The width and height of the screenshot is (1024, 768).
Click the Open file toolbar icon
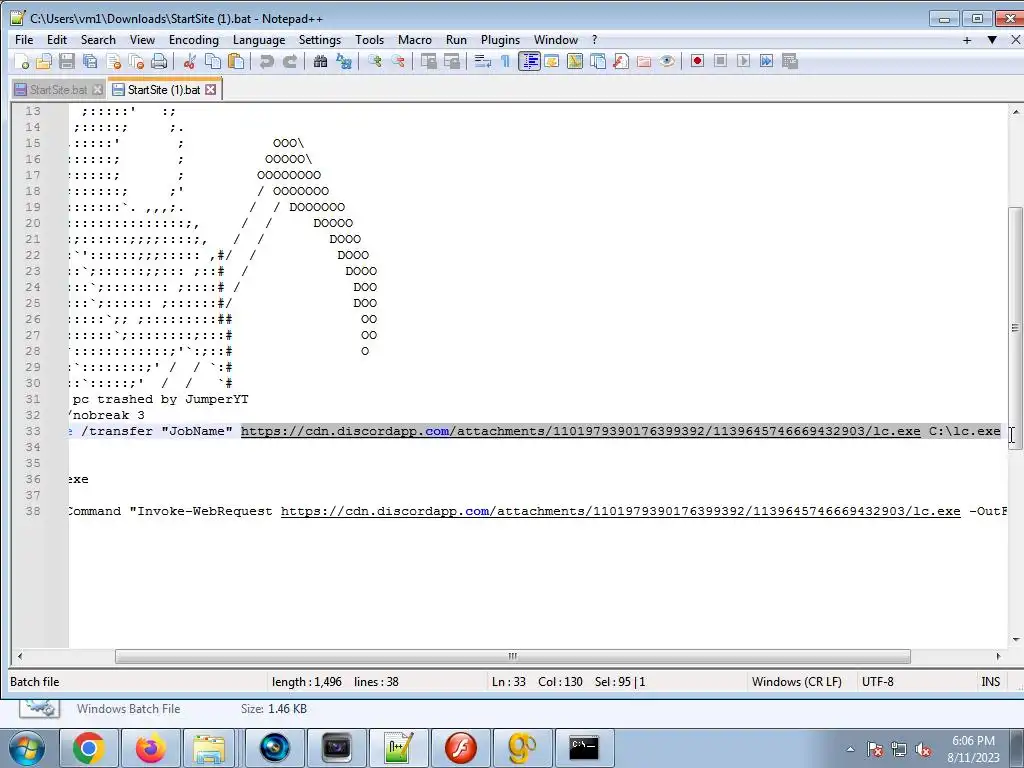tap(44, 61)
